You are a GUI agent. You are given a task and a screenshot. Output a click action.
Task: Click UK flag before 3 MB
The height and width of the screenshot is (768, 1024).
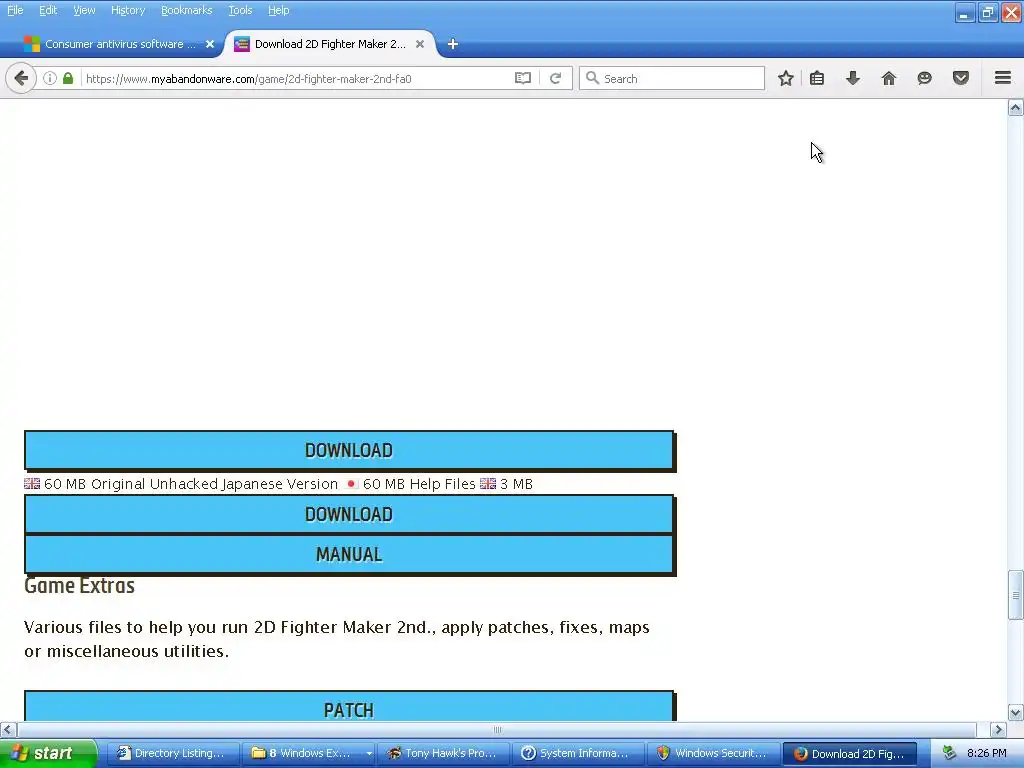coord(488,484)
